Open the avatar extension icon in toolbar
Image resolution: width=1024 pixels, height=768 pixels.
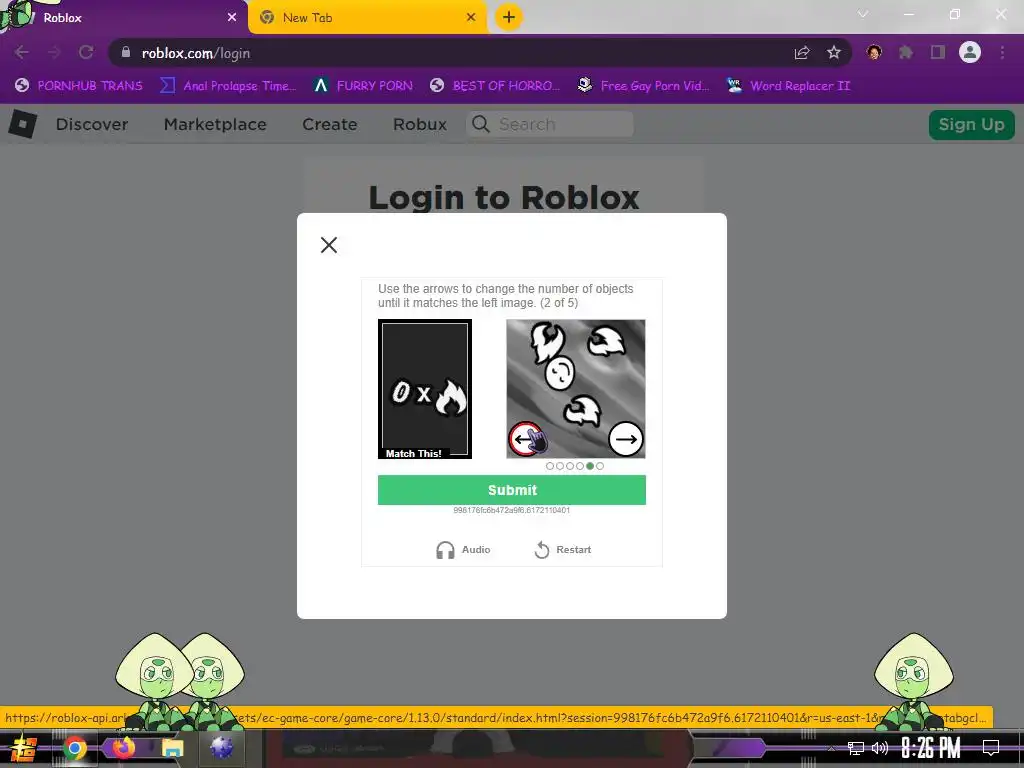pos(874,52)
